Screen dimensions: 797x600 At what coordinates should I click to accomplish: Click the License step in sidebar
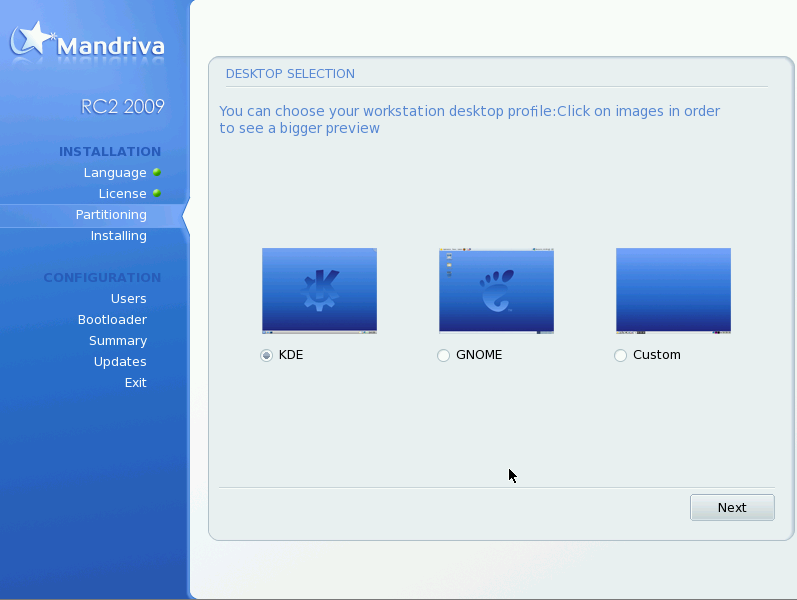[122, 194]
